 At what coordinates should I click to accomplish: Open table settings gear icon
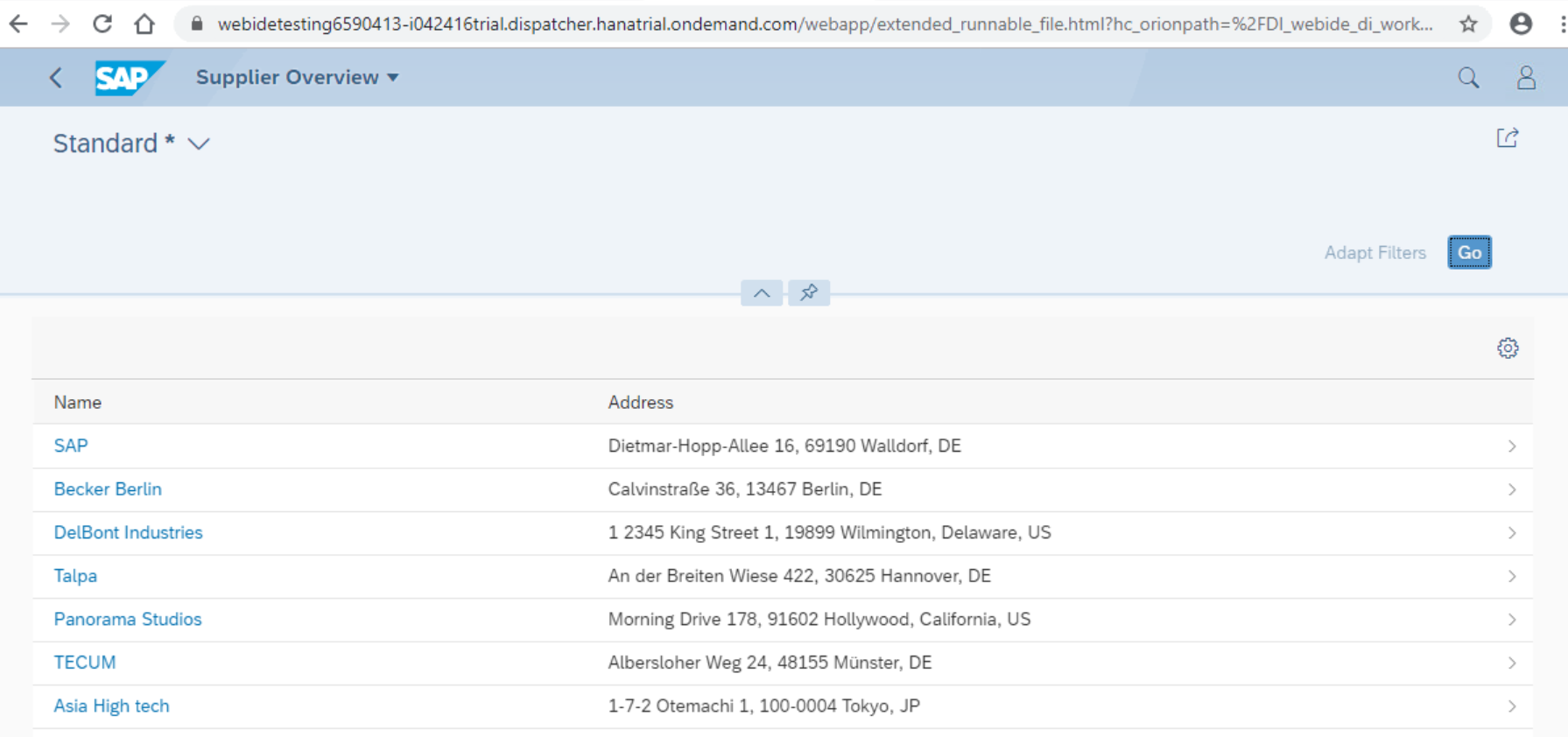[1508, 348]
